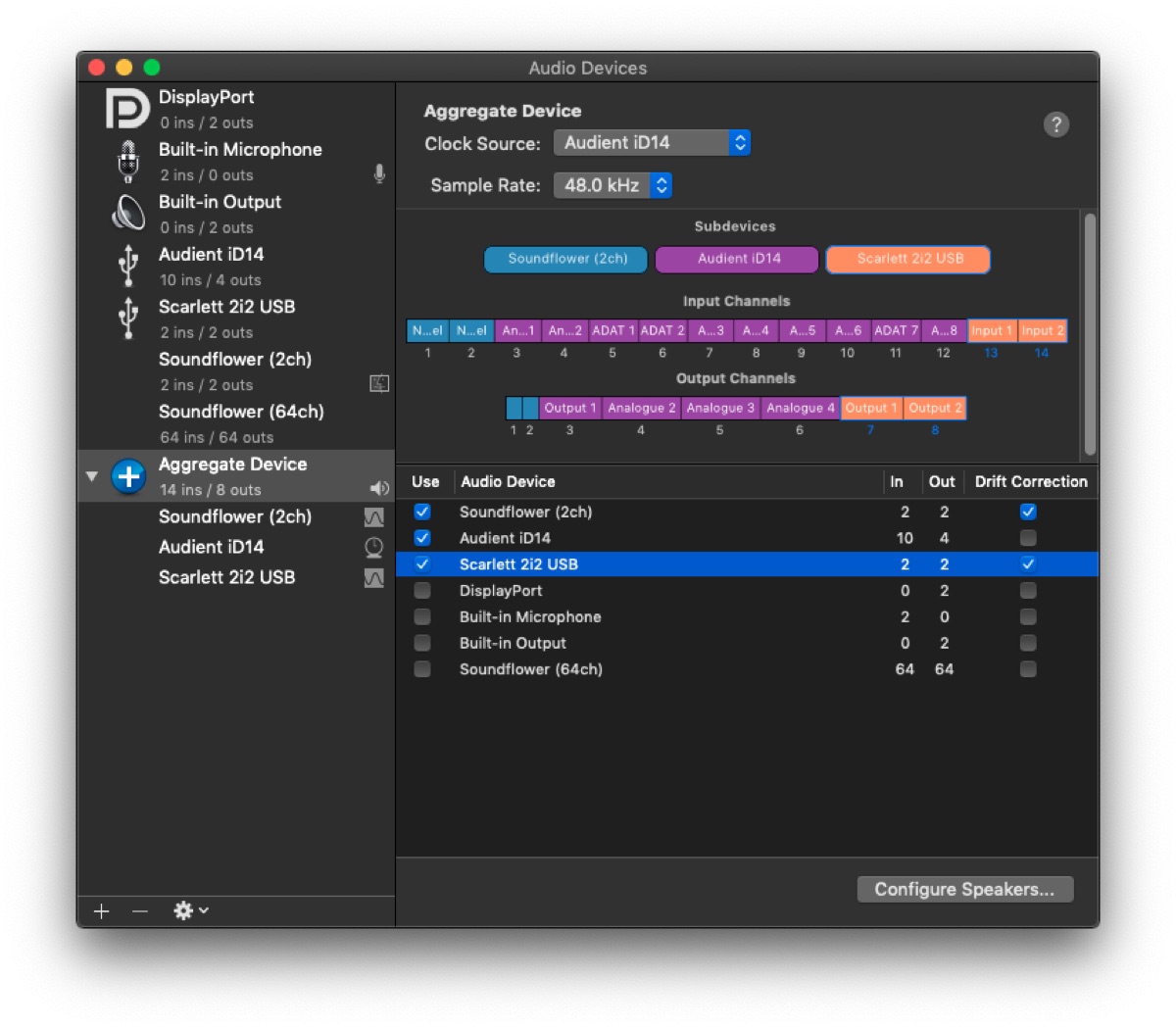Enable Use checkbox for Soundflower (64ch)
Image resolution: width=1176 pixels, height=1029 pixels.
coord(422,669)
